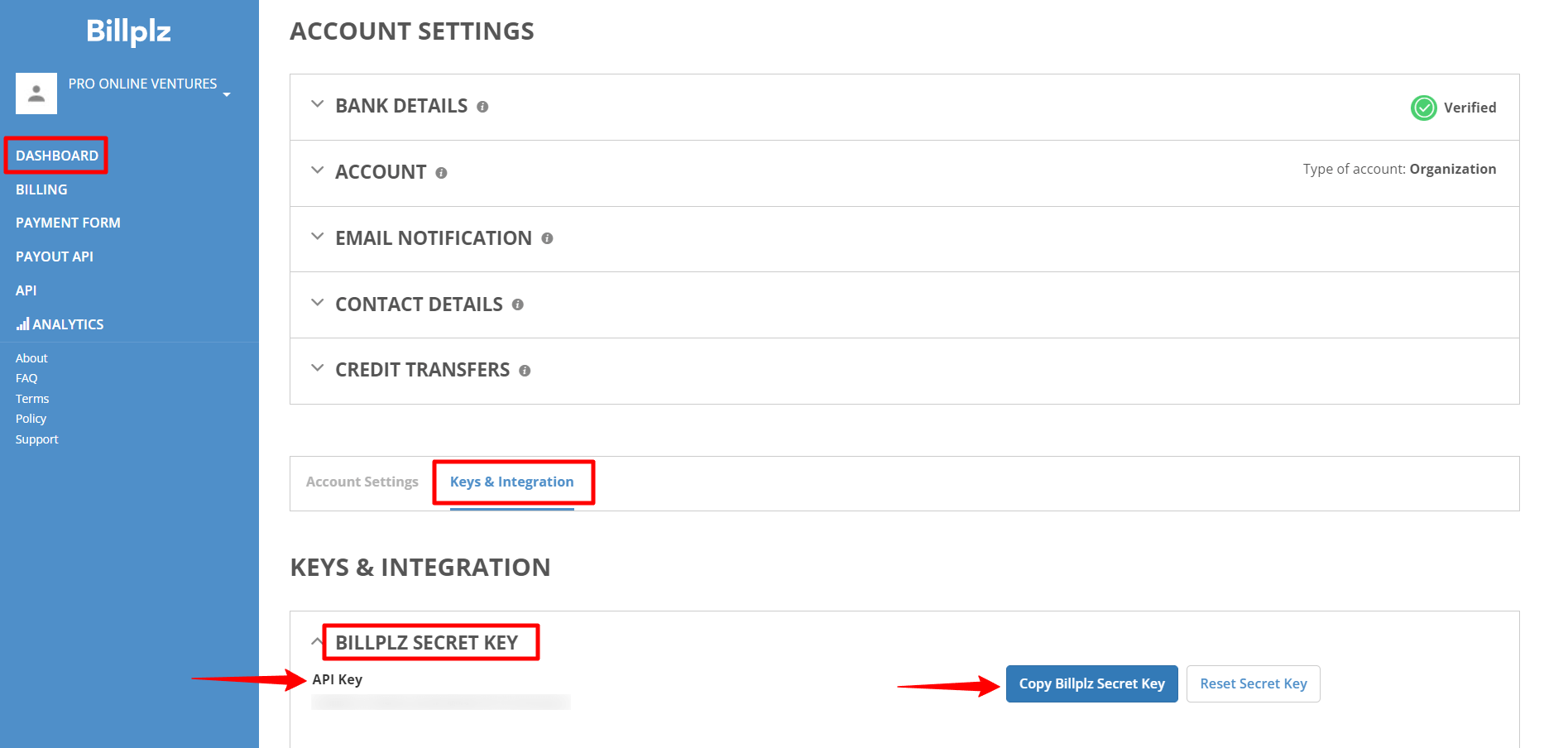Select the Keys & Integration tab

tap(512, 481)
